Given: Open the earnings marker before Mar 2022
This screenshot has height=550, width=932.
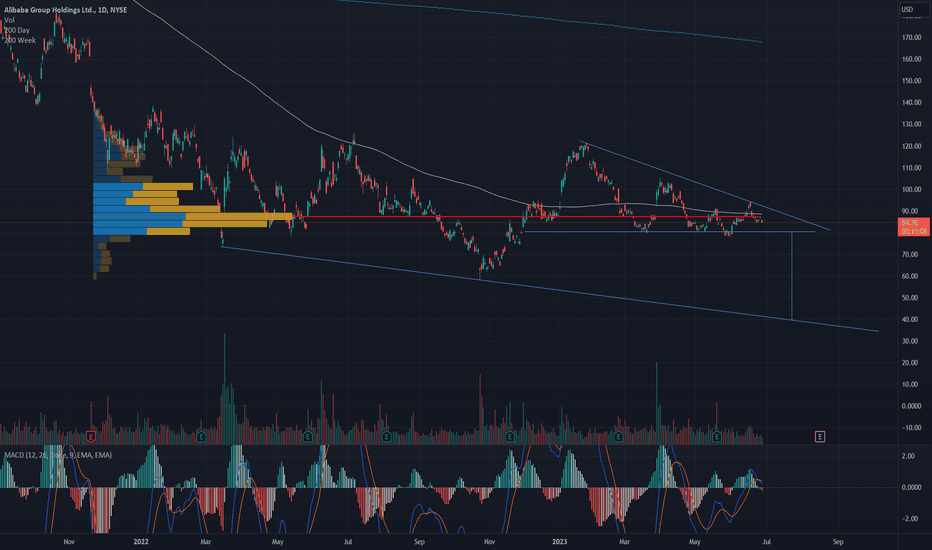Looking at the screenshot, I should [x=201, y=437].
